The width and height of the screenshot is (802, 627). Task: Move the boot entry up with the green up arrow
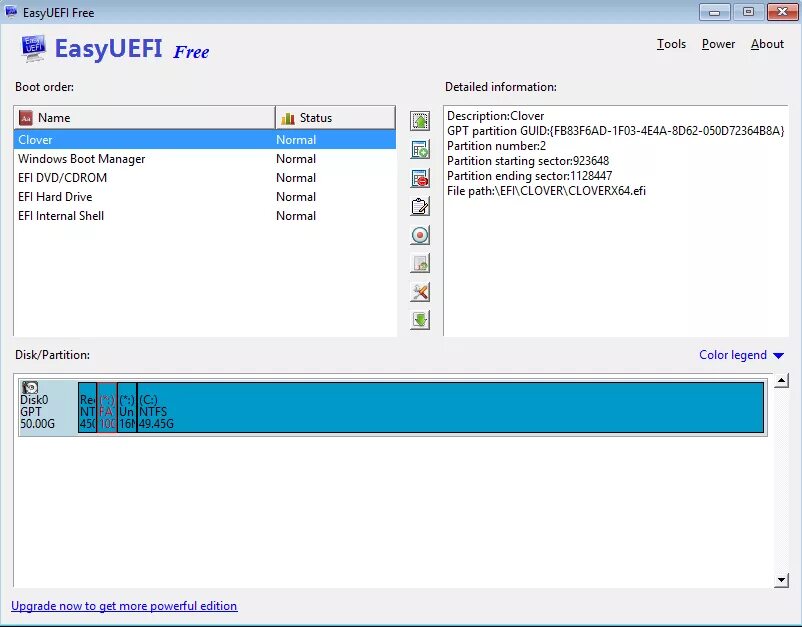tap(420, 121)
